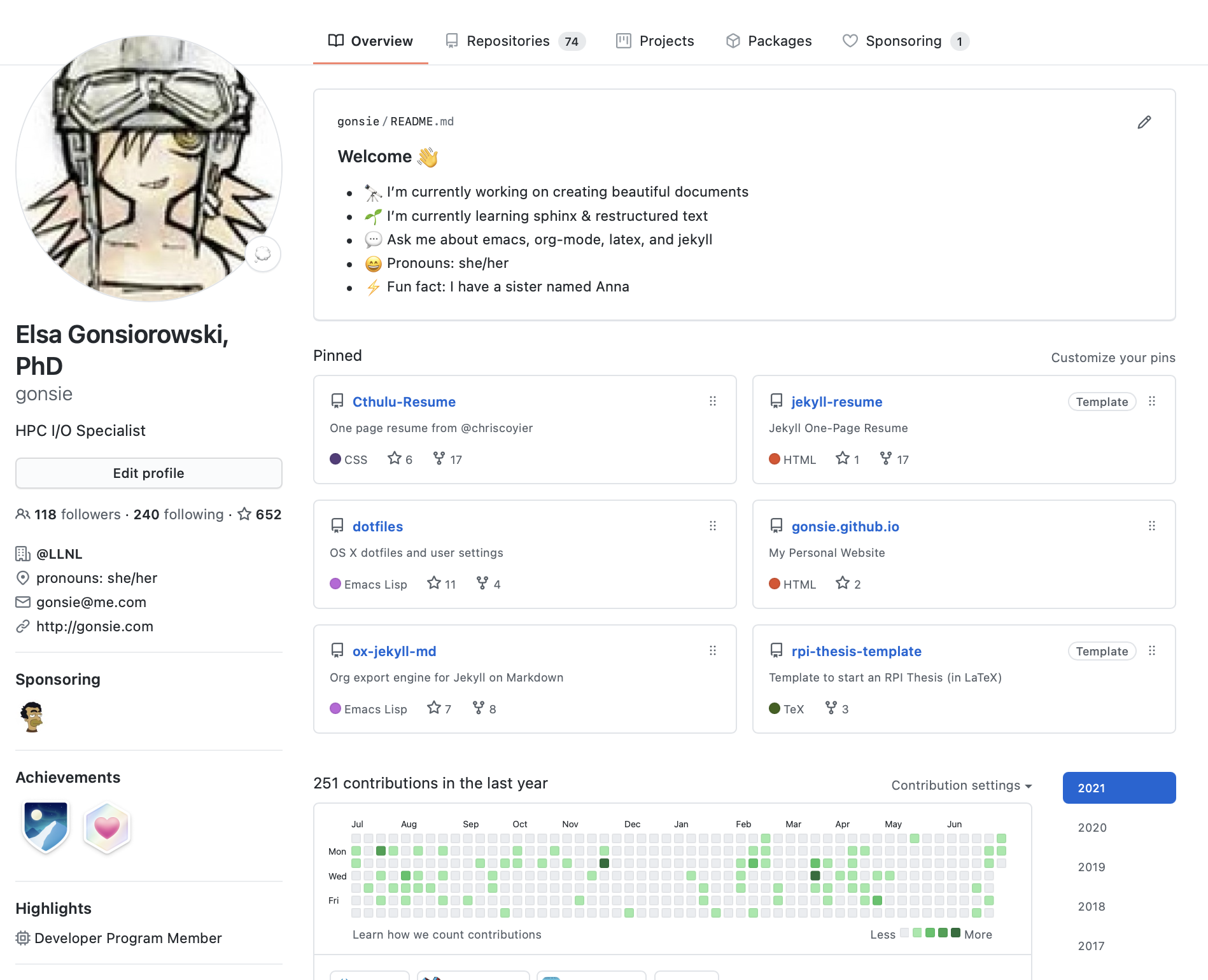Click the Developer Program Member chip icon
Screen dimensions: 1208x980
coord(23,938)
